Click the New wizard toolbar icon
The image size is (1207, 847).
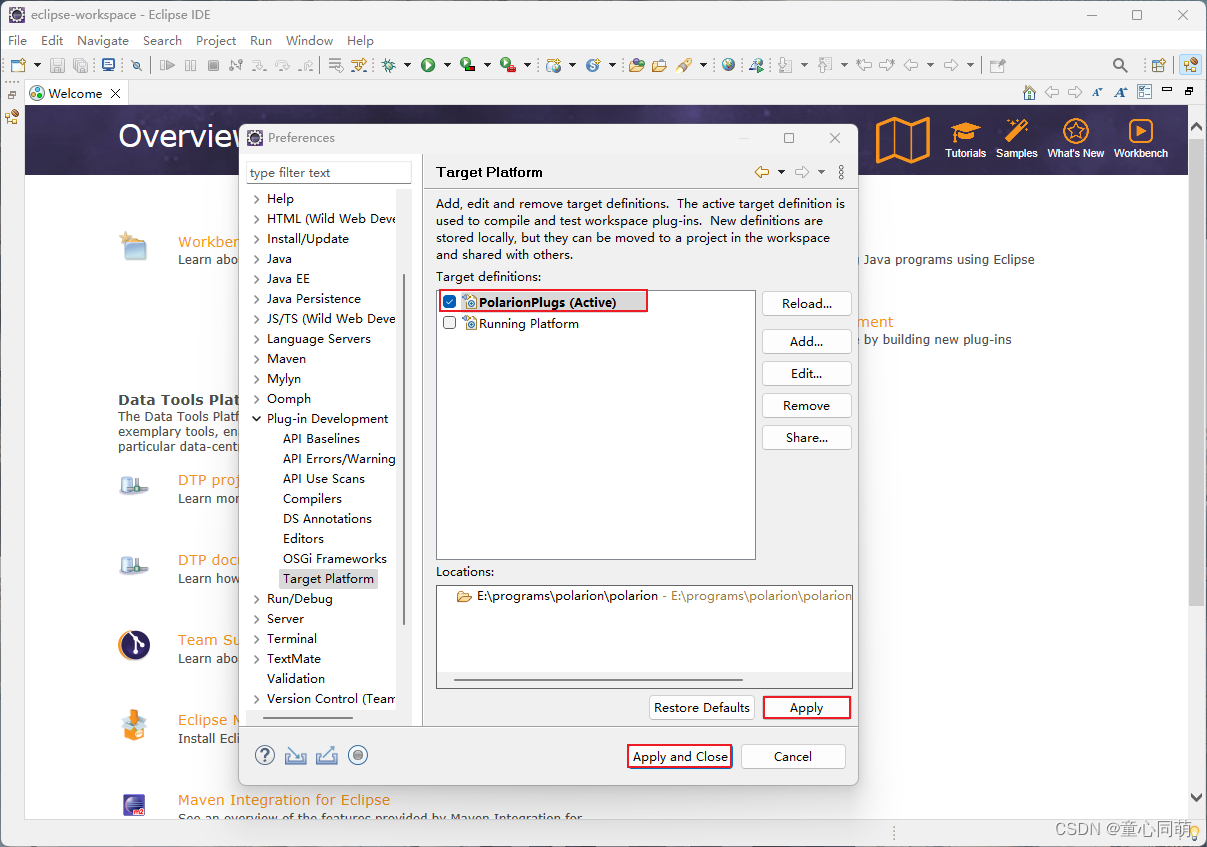tap(18, 65)
